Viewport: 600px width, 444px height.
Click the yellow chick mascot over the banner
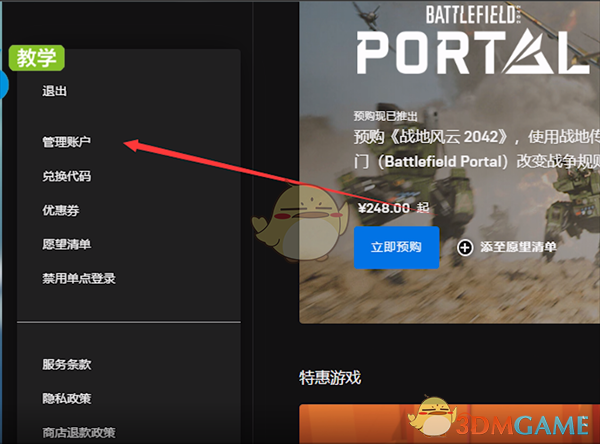click(x=301, y=223)
